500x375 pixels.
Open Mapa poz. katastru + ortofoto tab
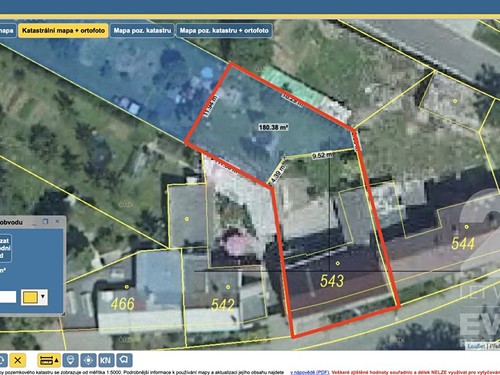(224, 31)
